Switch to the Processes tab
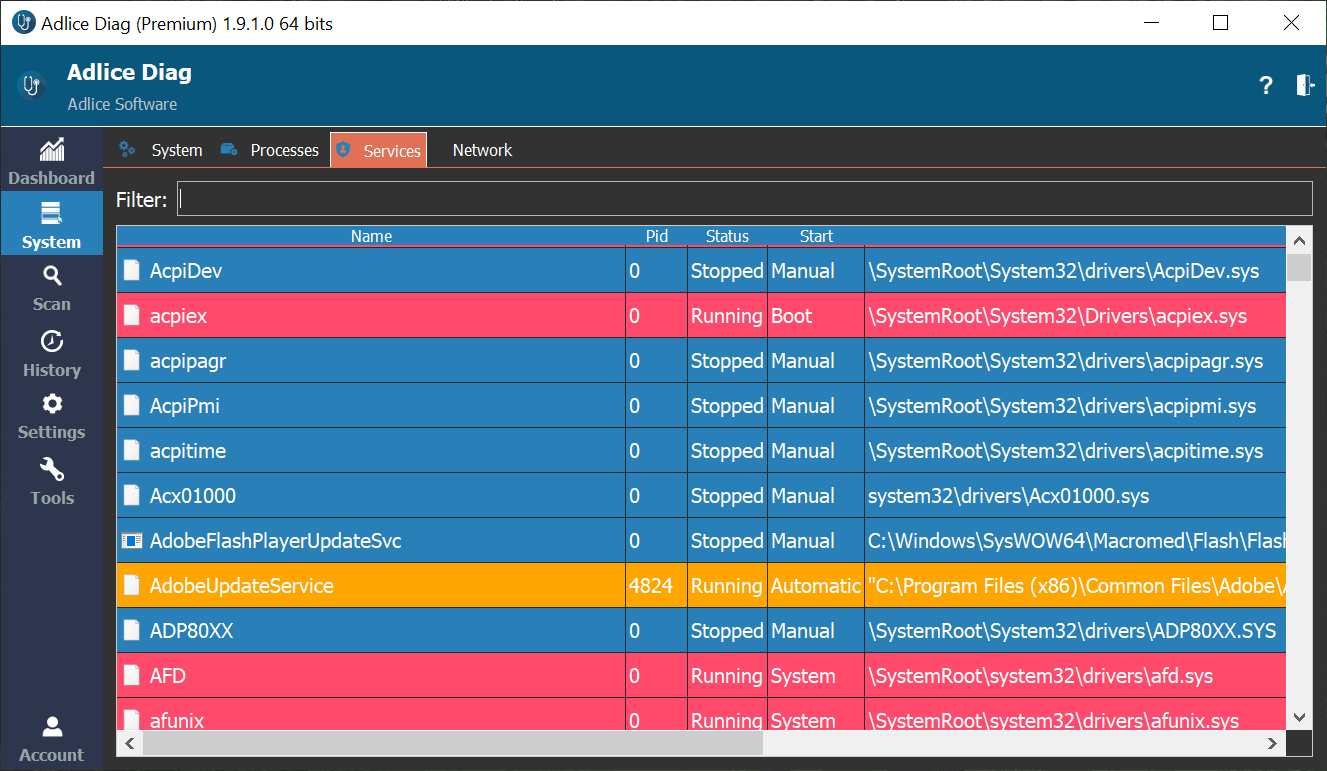The width and height of the screenshot is (1327, 771). point(284,150)
